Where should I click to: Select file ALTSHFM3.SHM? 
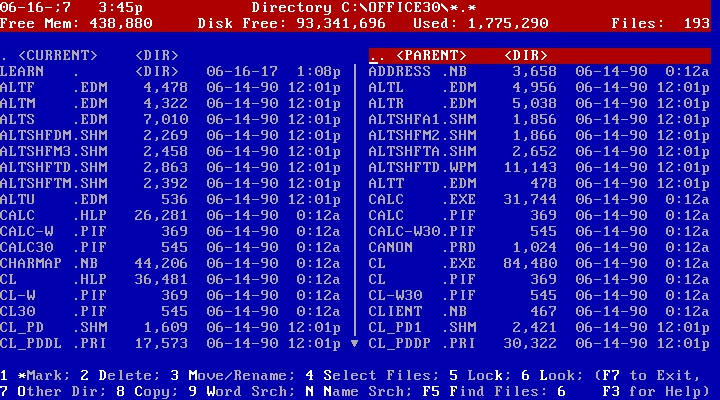[171, 152]
